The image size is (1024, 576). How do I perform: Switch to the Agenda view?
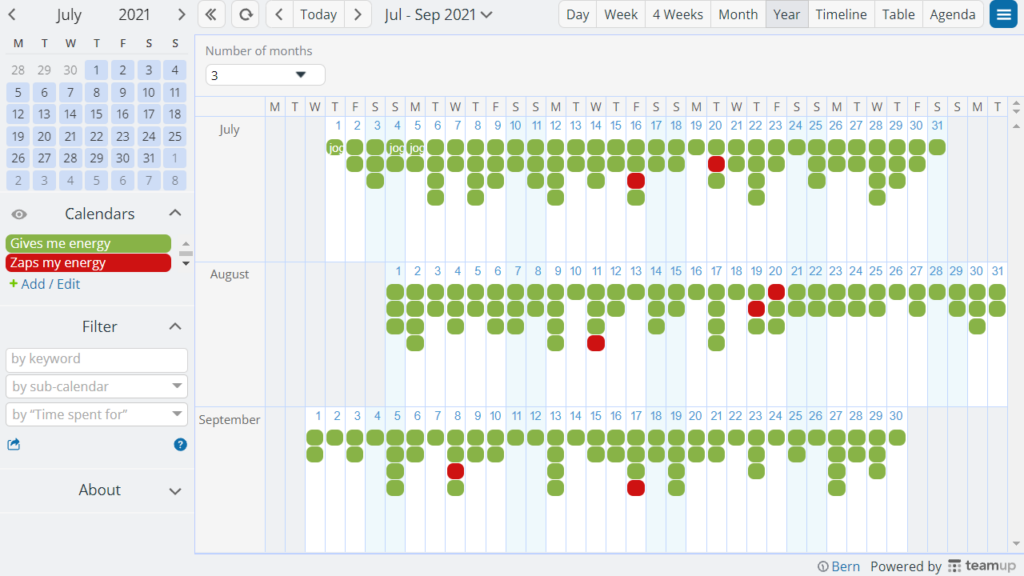[x=952, y=14]
